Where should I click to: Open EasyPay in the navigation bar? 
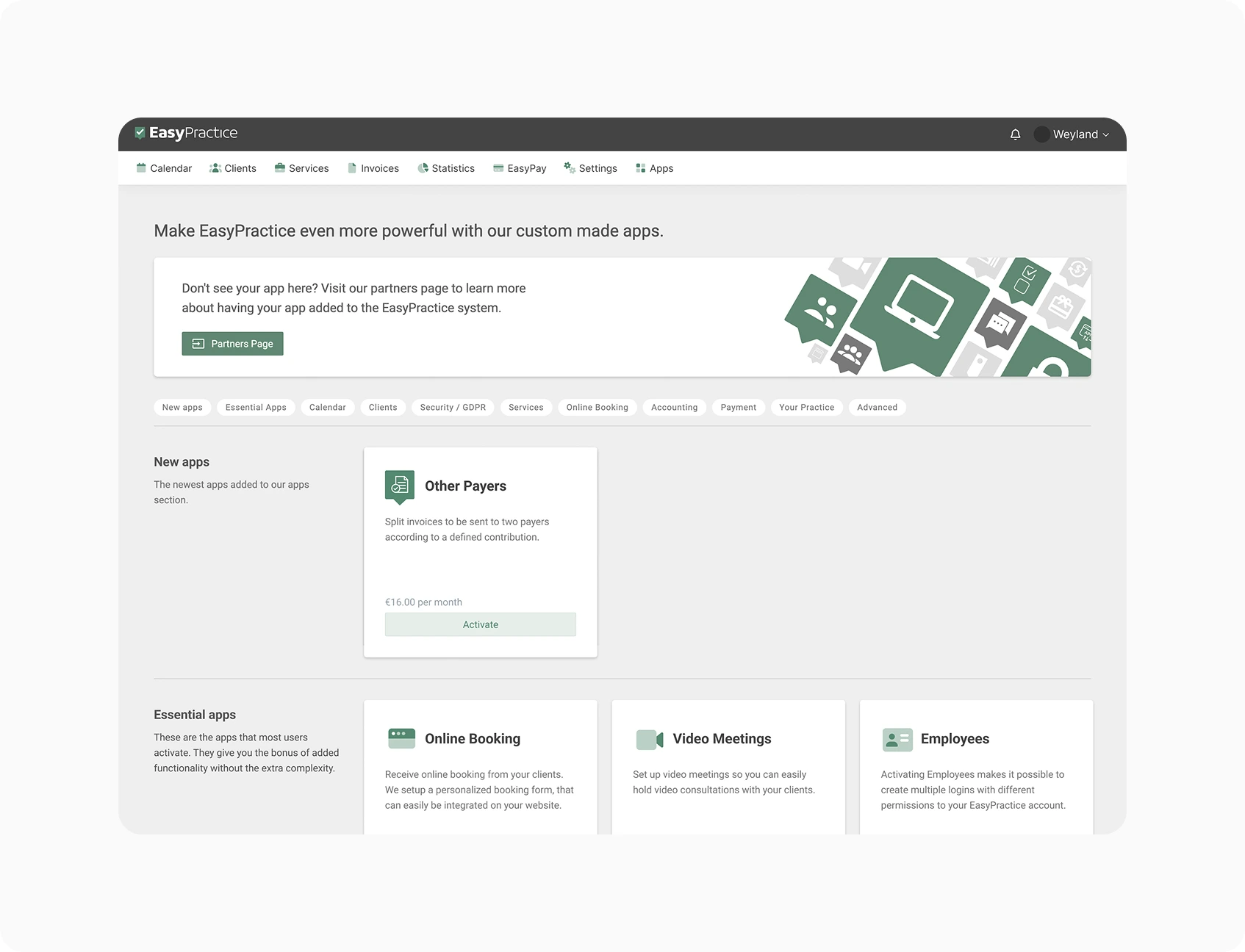[520, 168]
